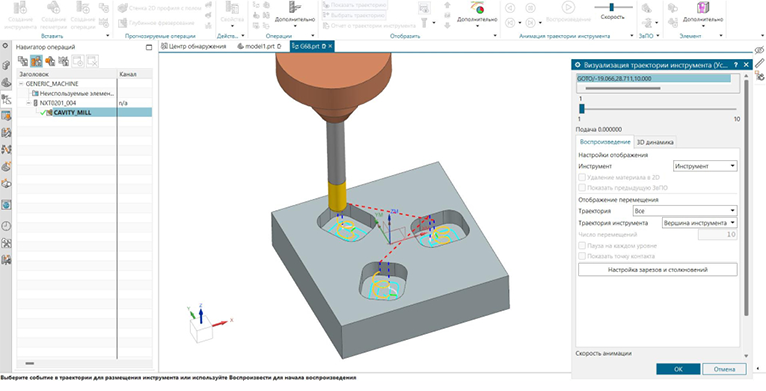
Task: Toggle Пауза на каждом уровне checkbox
Action: (581, 246)
